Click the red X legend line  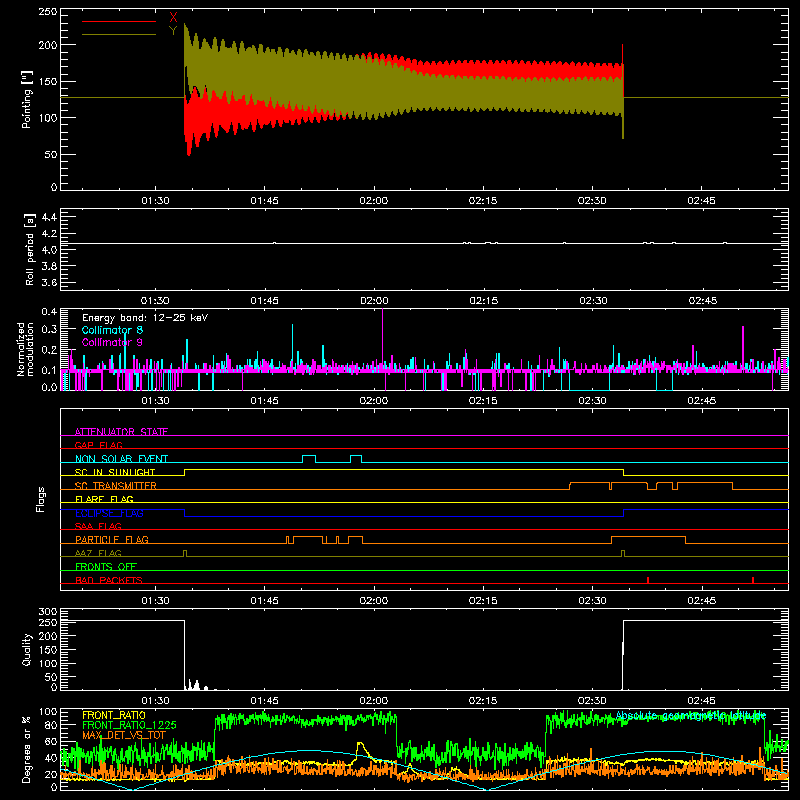[x=119, y=21]
